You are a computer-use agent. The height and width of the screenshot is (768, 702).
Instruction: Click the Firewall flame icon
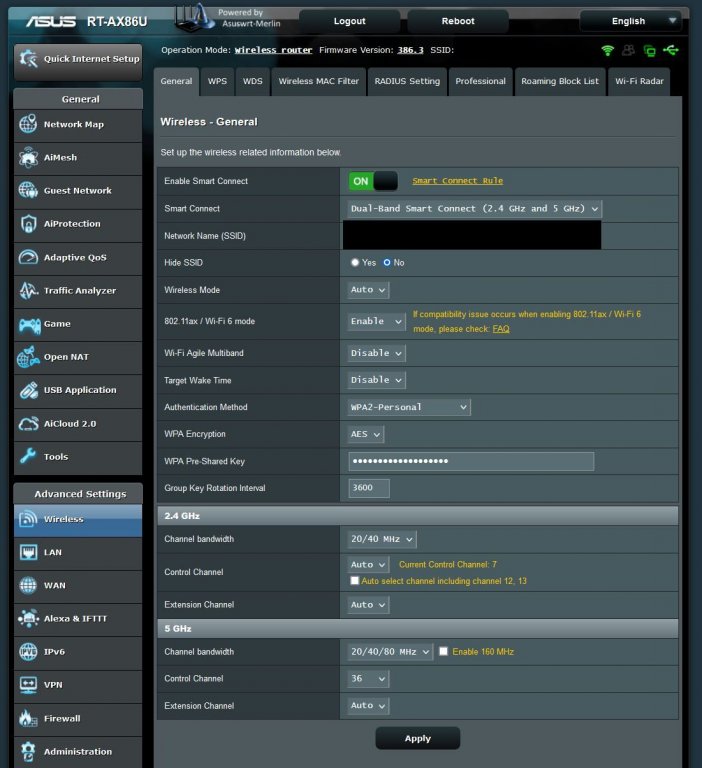coord(28,718)
